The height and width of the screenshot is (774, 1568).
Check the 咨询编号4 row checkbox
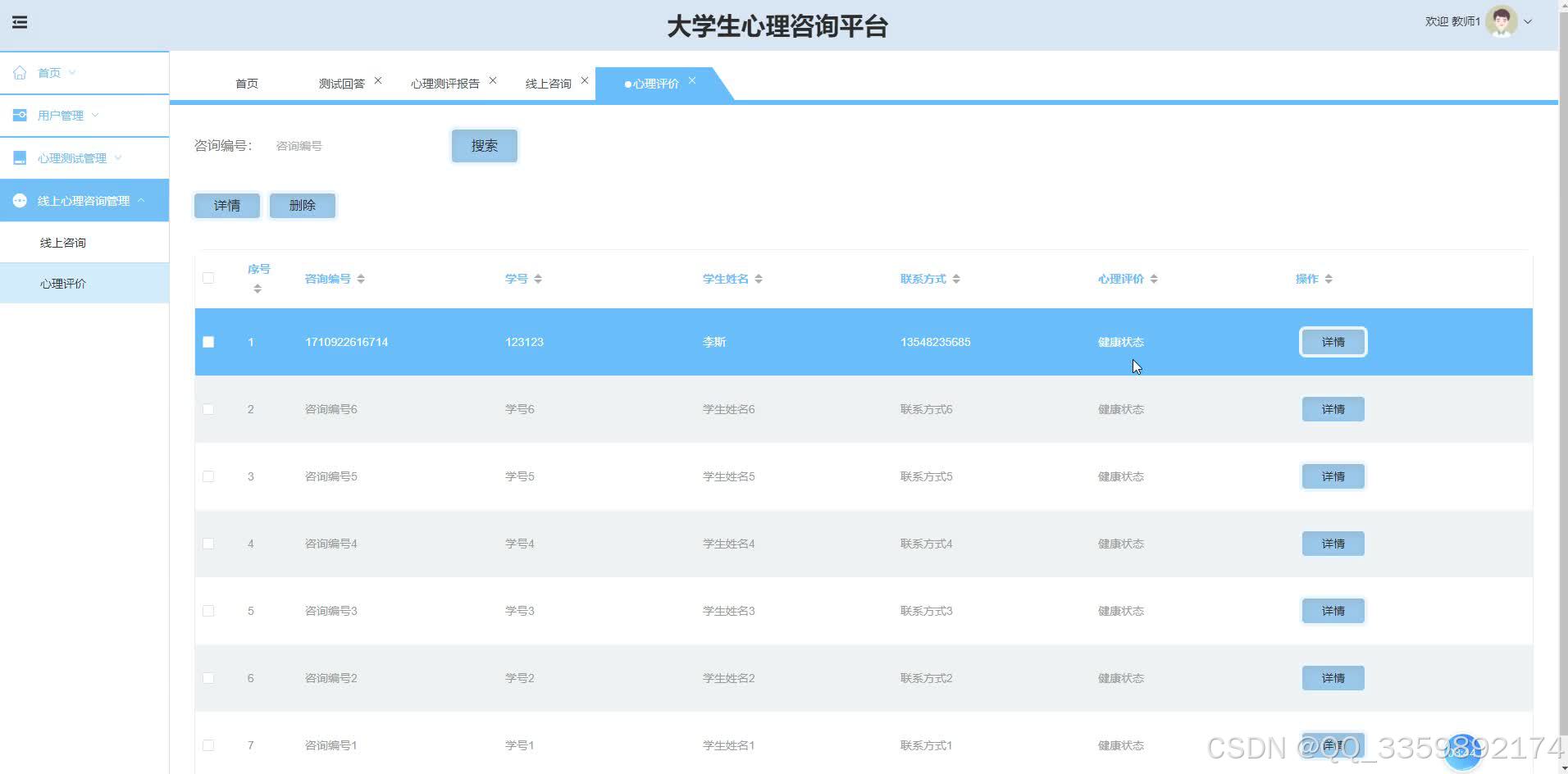pos(208,544)
